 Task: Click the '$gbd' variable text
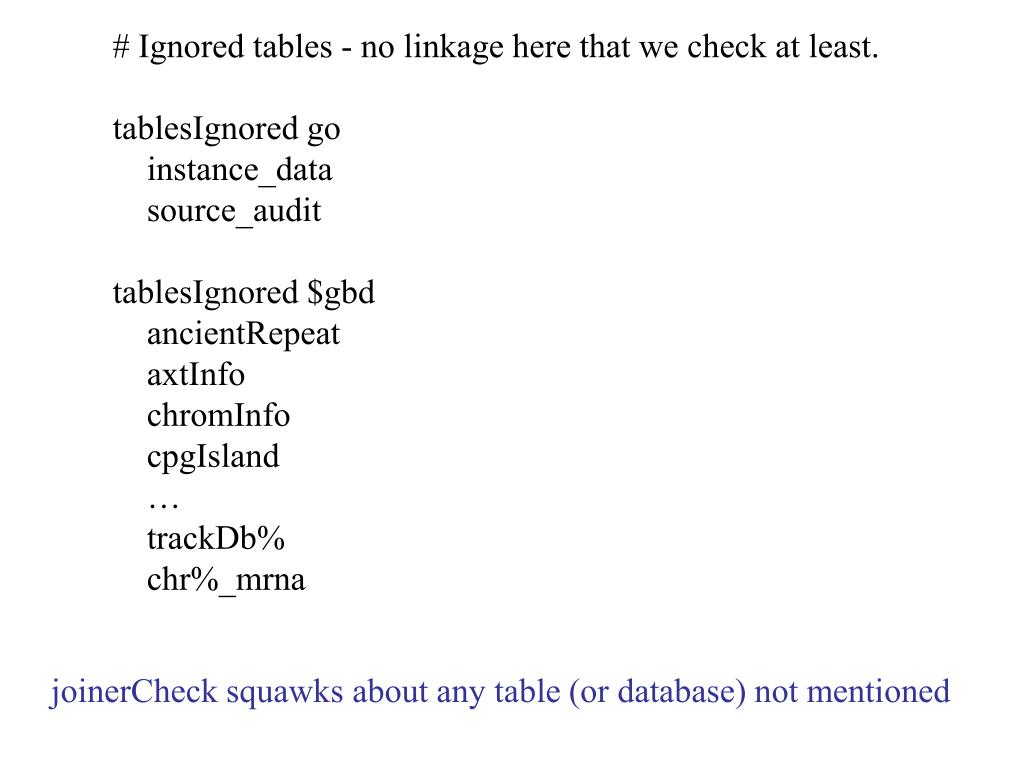(x=341, y=293)
